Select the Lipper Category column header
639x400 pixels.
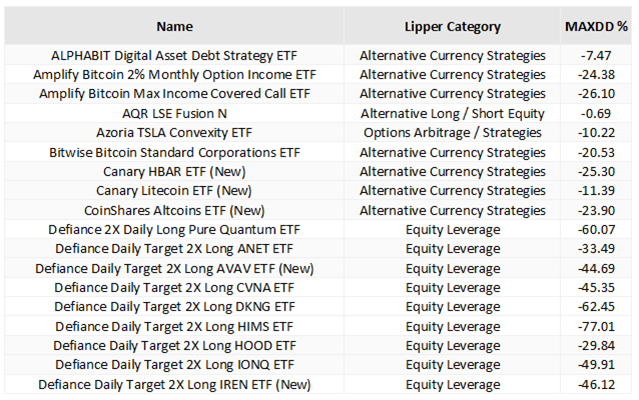click(452, 26)
